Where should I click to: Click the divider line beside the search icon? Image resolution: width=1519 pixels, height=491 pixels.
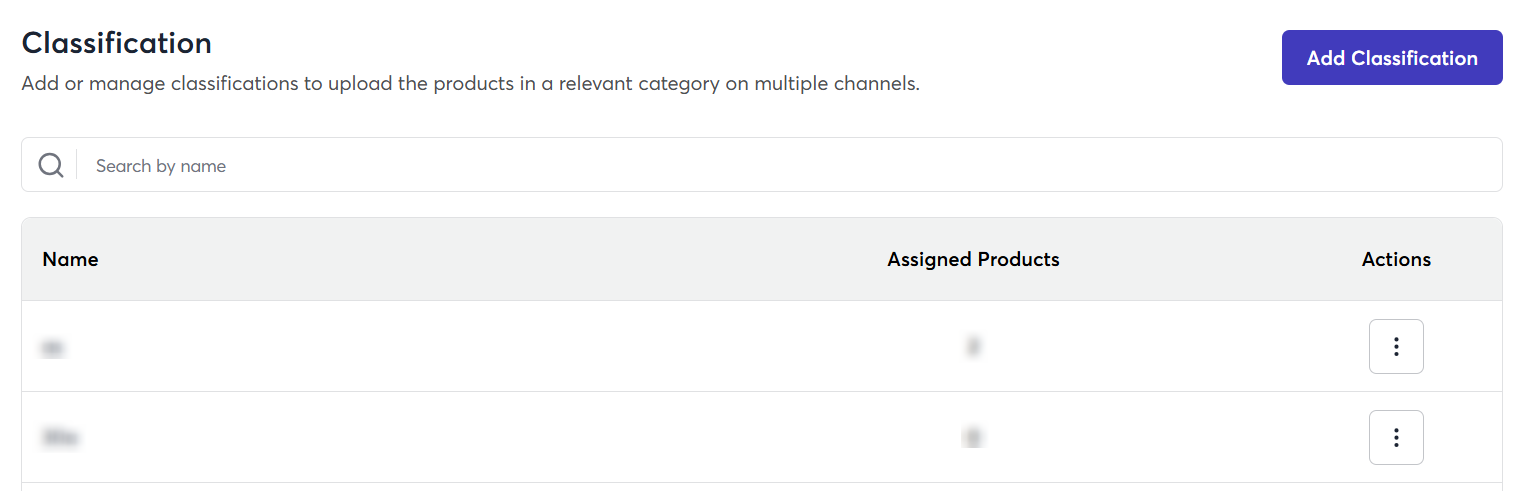click(77, 165)
